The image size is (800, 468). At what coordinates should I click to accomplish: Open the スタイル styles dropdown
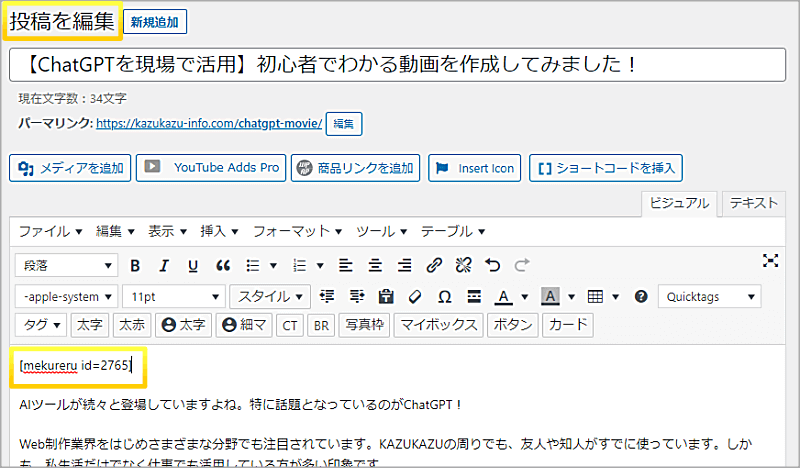coord(270,297)
